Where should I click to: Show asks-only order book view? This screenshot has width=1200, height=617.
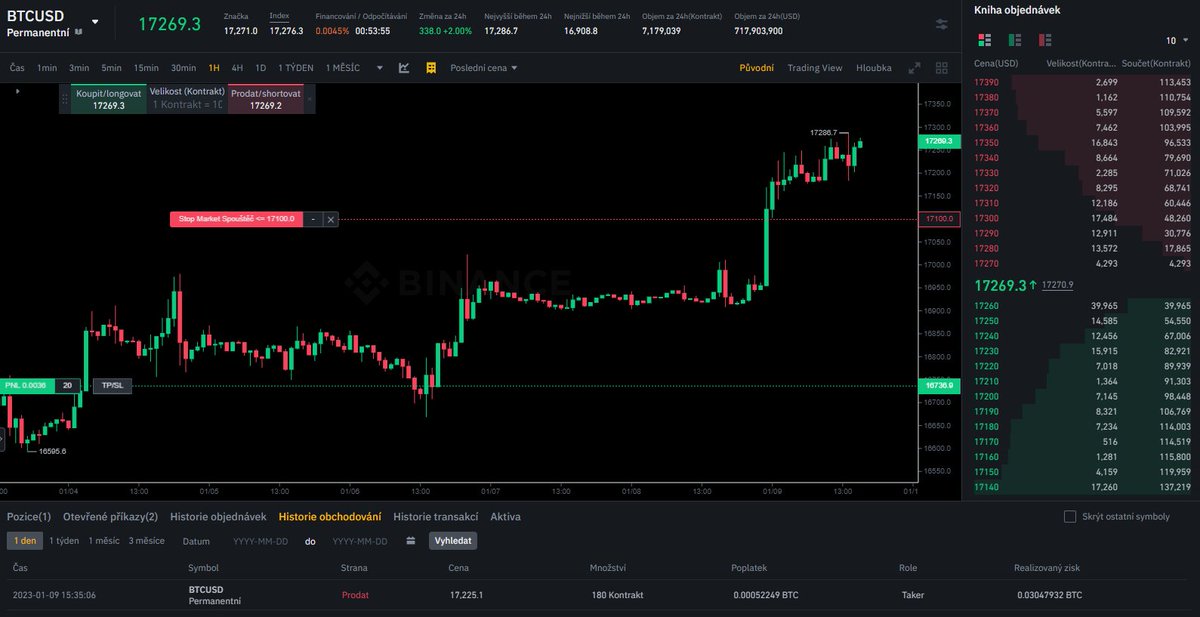pyautogui.click(x=1045, y=40)
